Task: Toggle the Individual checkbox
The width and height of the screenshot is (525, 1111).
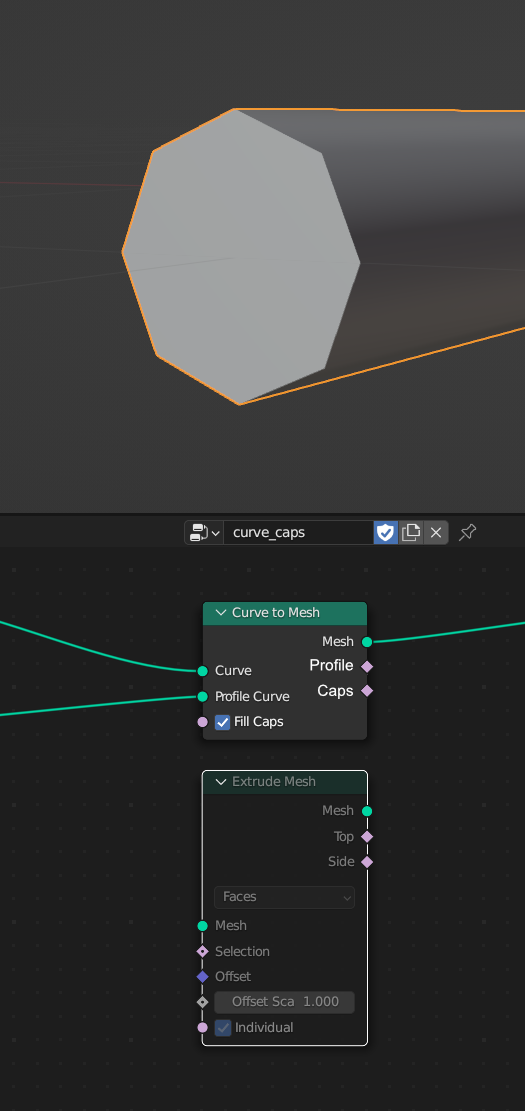Action: tap(223, 1027)
